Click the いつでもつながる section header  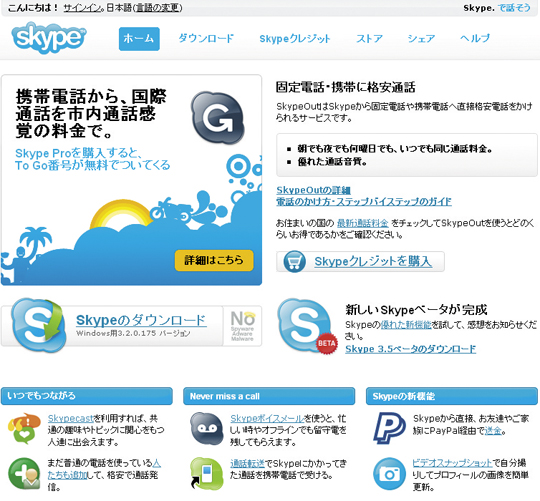(x=86, y=396)
